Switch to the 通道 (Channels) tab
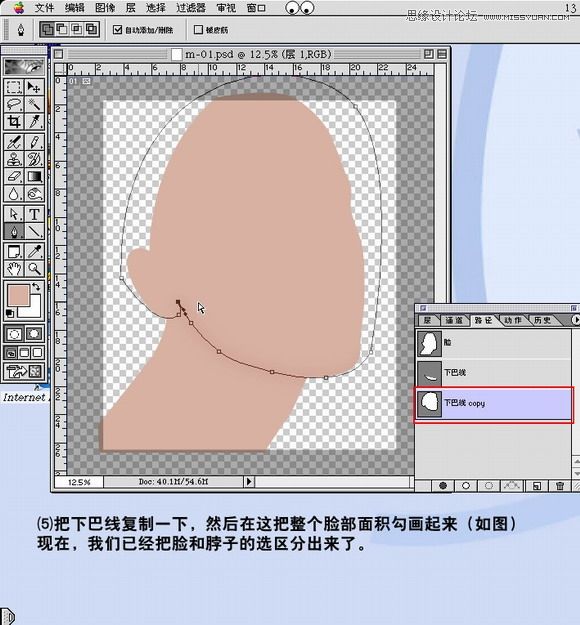Screen dimensions: 580x625 pos(454,320)
